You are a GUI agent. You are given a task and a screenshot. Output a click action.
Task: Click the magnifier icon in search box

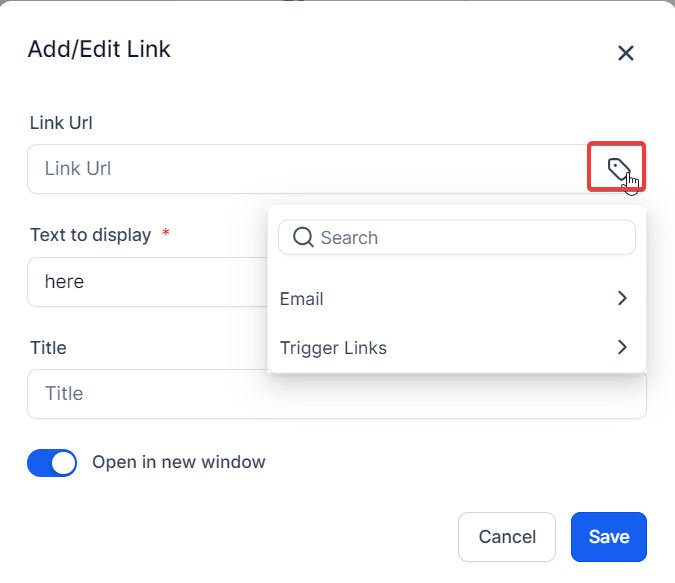coord(303,238)
